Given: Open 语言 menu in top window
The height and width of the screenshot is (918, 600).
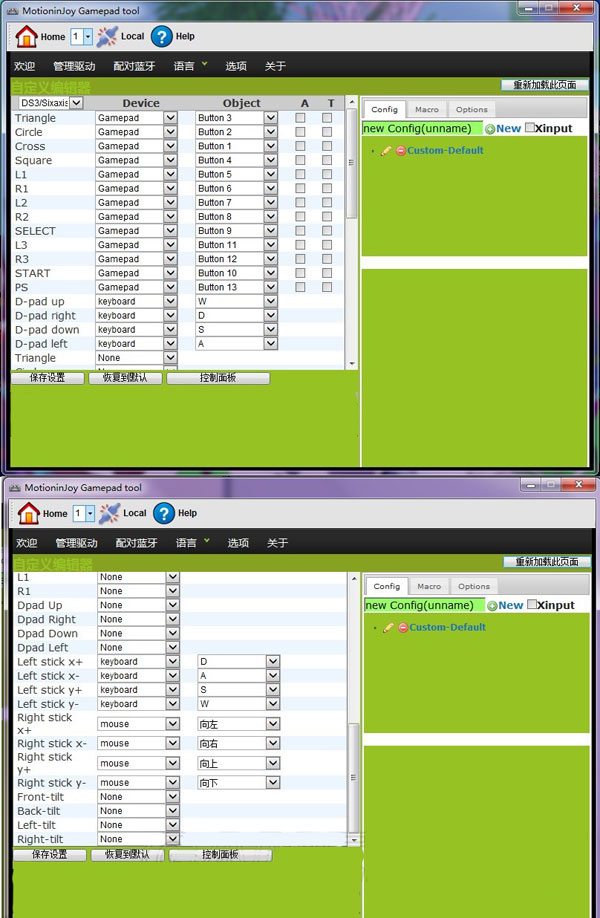Looking at the screenshot, I should click(x=184, y=66).
